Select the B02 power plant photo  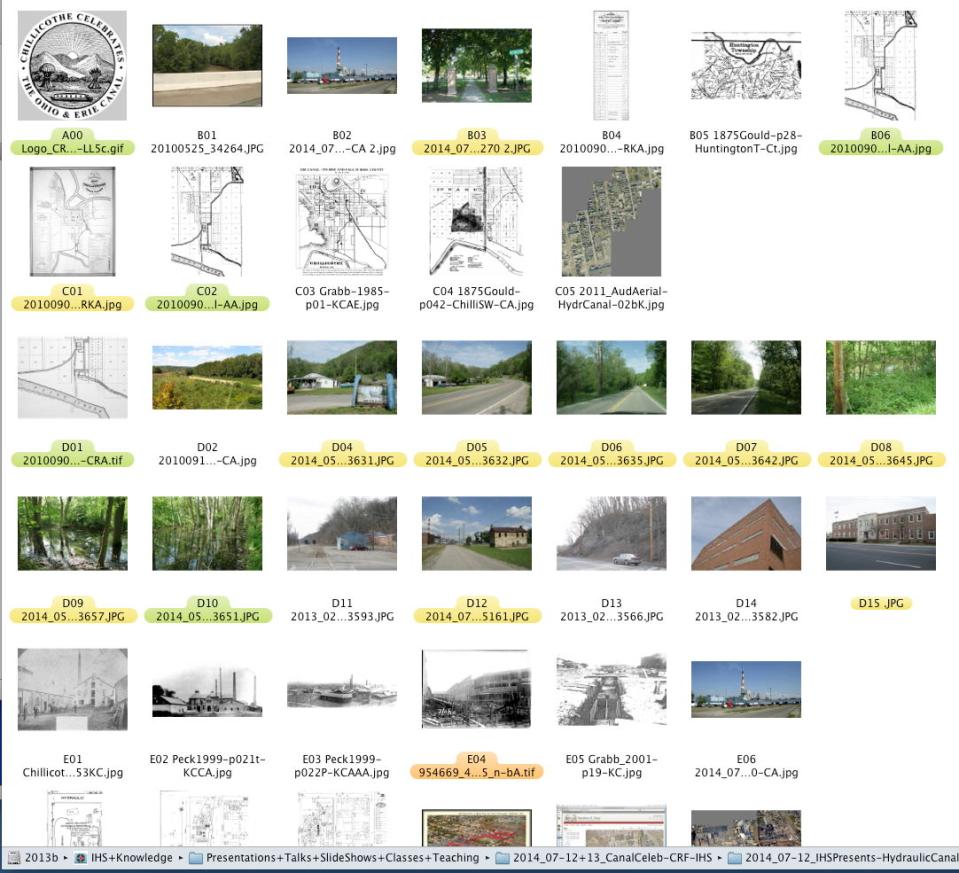341,66
